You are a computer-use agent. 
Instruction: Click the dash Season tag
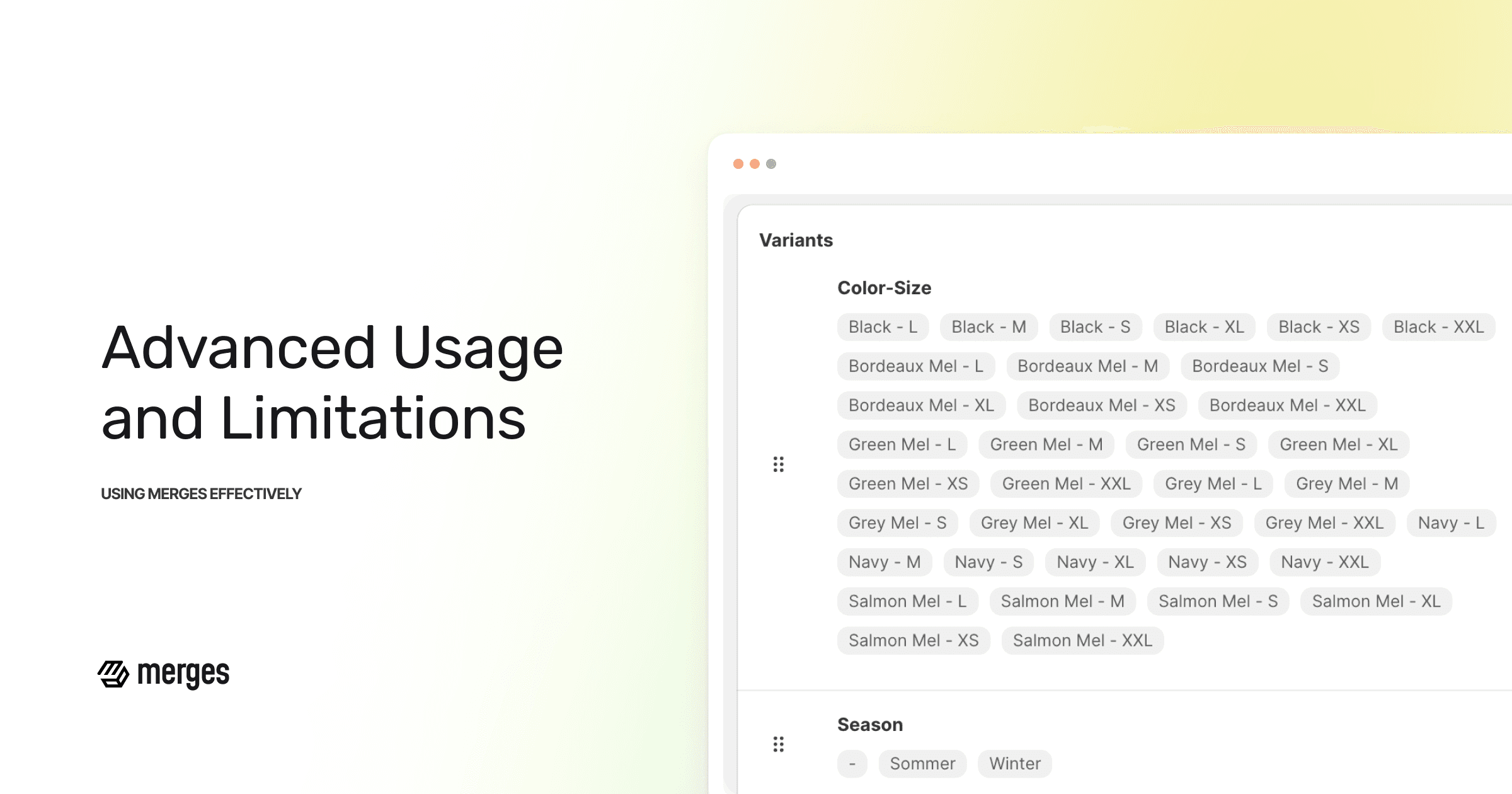[x=852, y=763]
